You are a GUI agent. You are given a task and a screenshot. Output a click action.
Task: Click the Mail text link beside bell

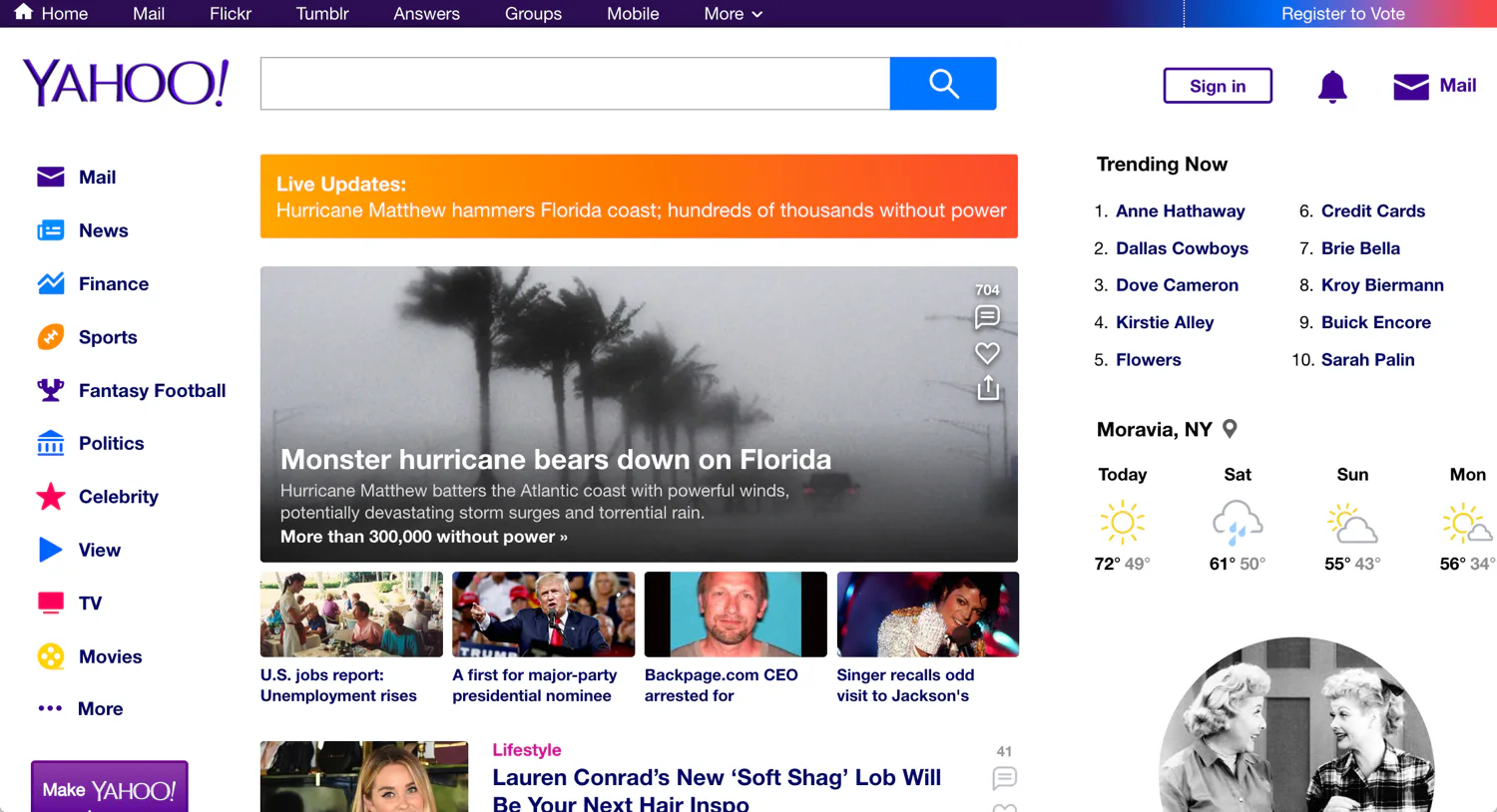[1458, 86]
